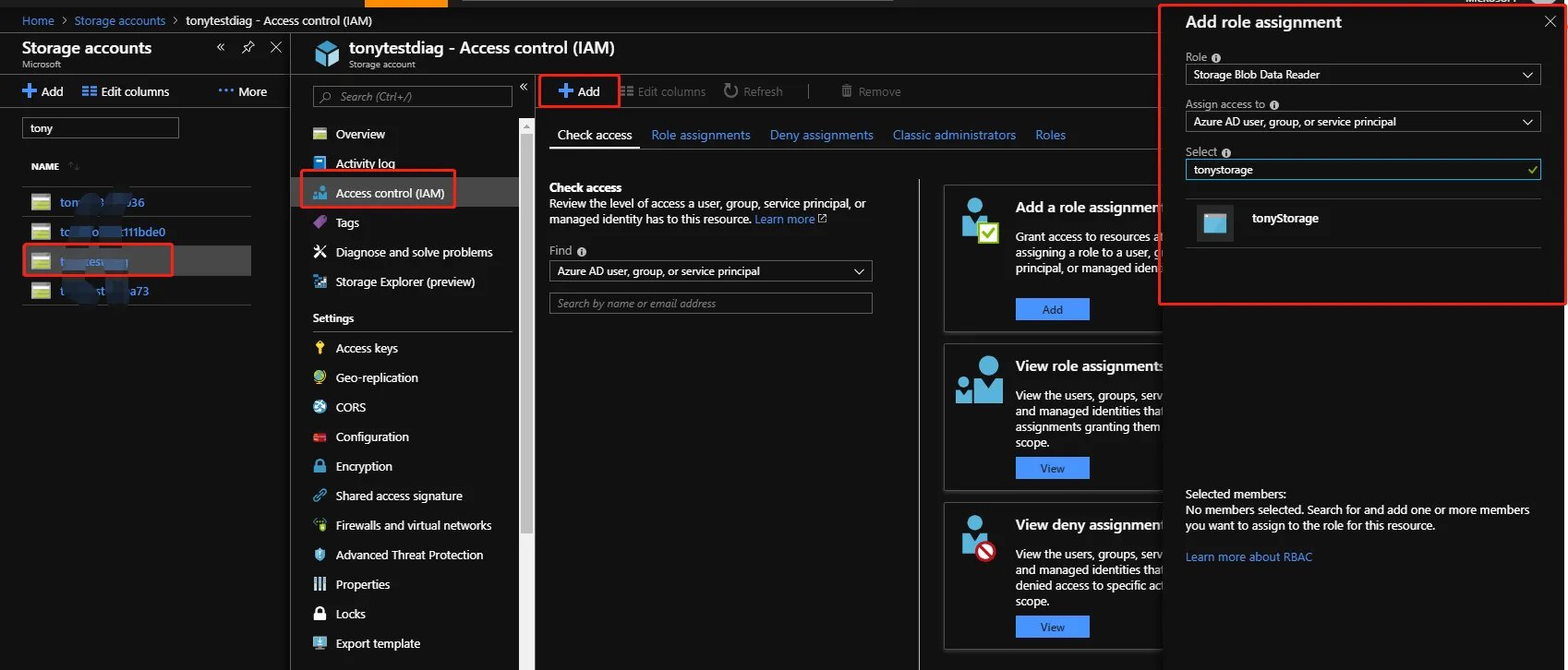Viewport: 1568px width, 670px height.
Task: Switch to the Deny assignments tab
Action: click(x=822, y=135)
